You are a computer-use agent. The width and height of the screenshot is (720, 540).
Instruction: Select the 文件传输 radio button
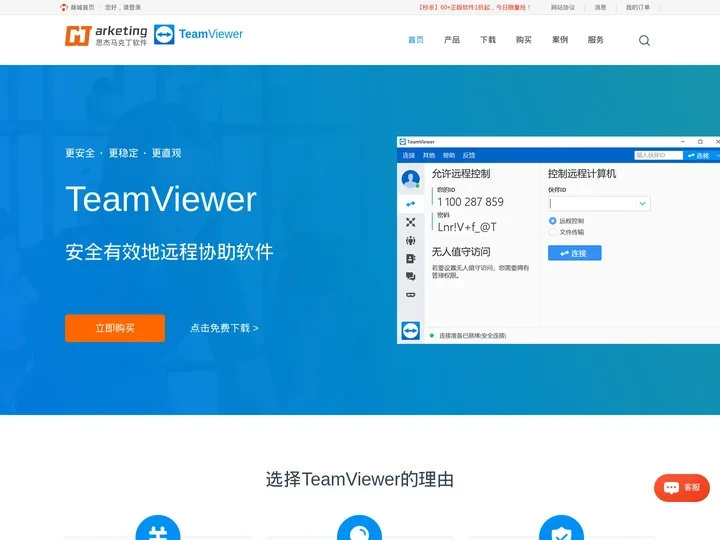point(553,232)
